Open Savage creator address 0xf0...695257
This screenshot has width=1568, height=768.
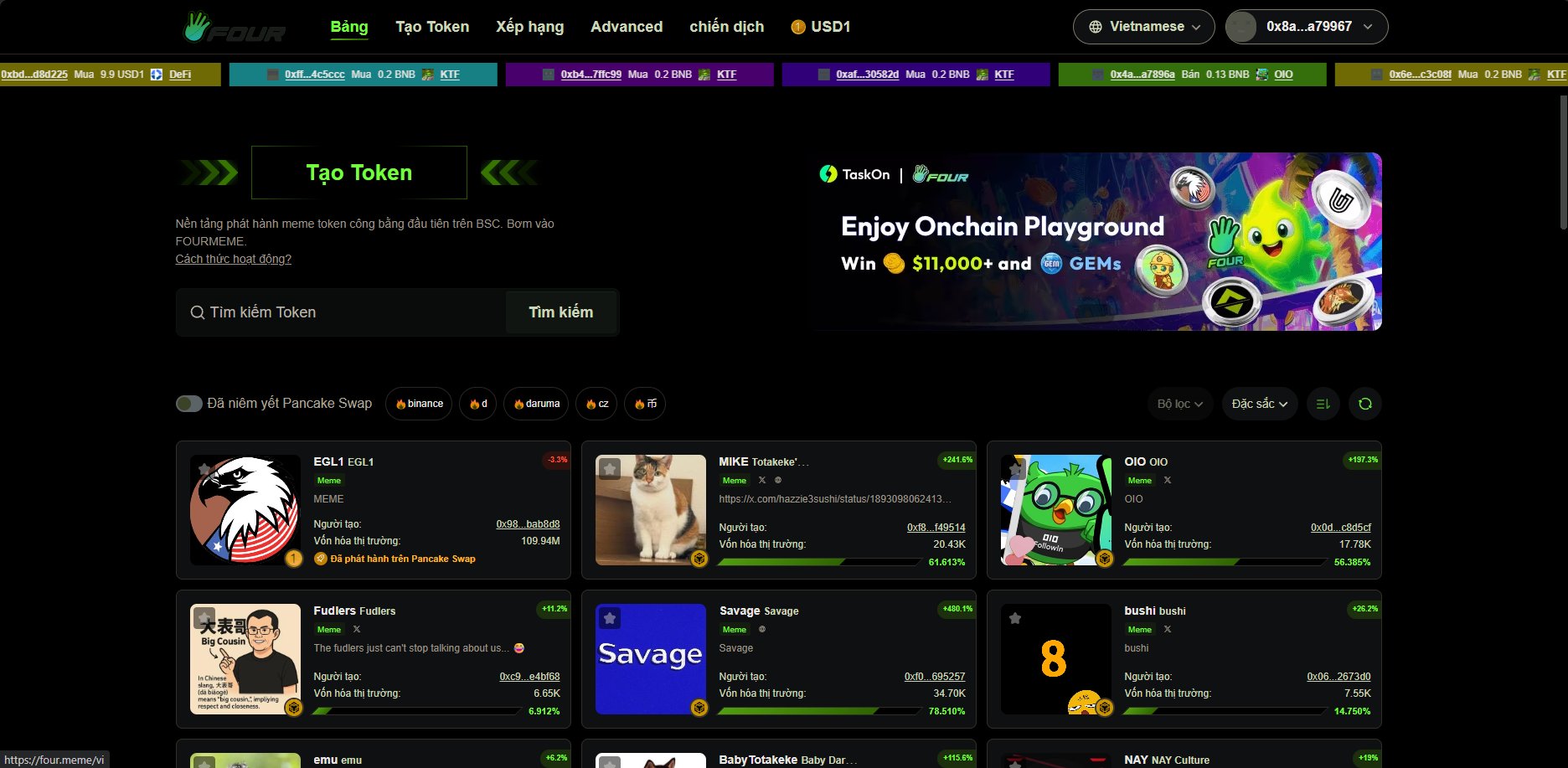[935, 677]
